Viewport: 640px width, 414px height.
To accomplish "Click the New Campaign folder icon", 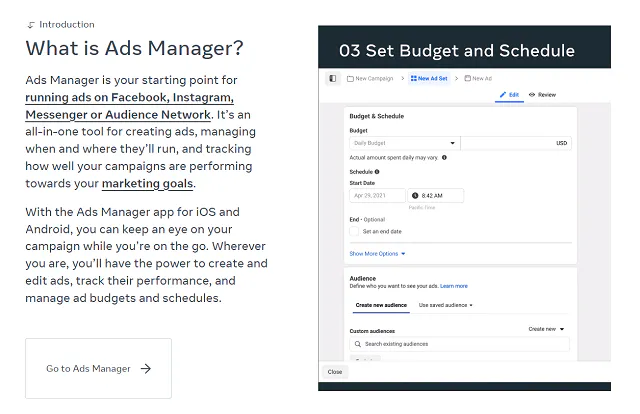I will click(x=350, y=78).
